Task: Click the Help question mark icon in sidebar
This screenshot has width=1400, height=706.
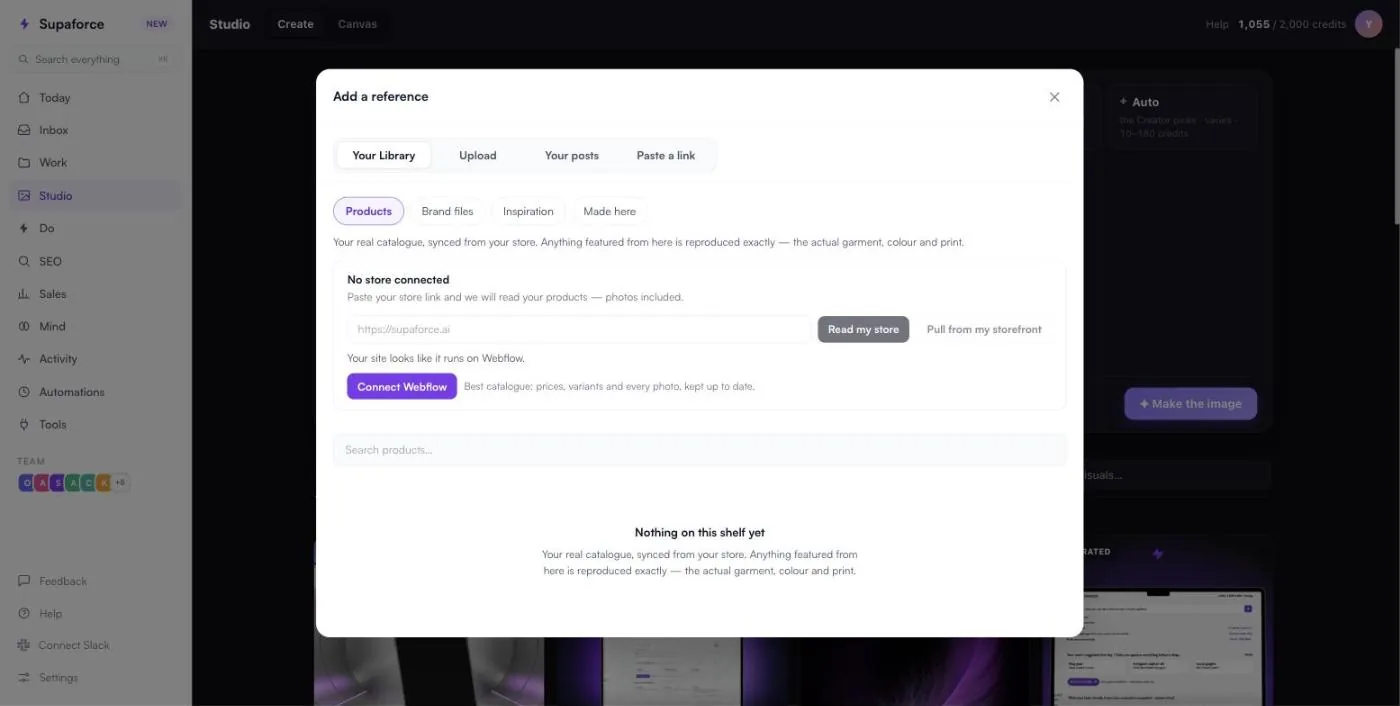Action: 24,613
